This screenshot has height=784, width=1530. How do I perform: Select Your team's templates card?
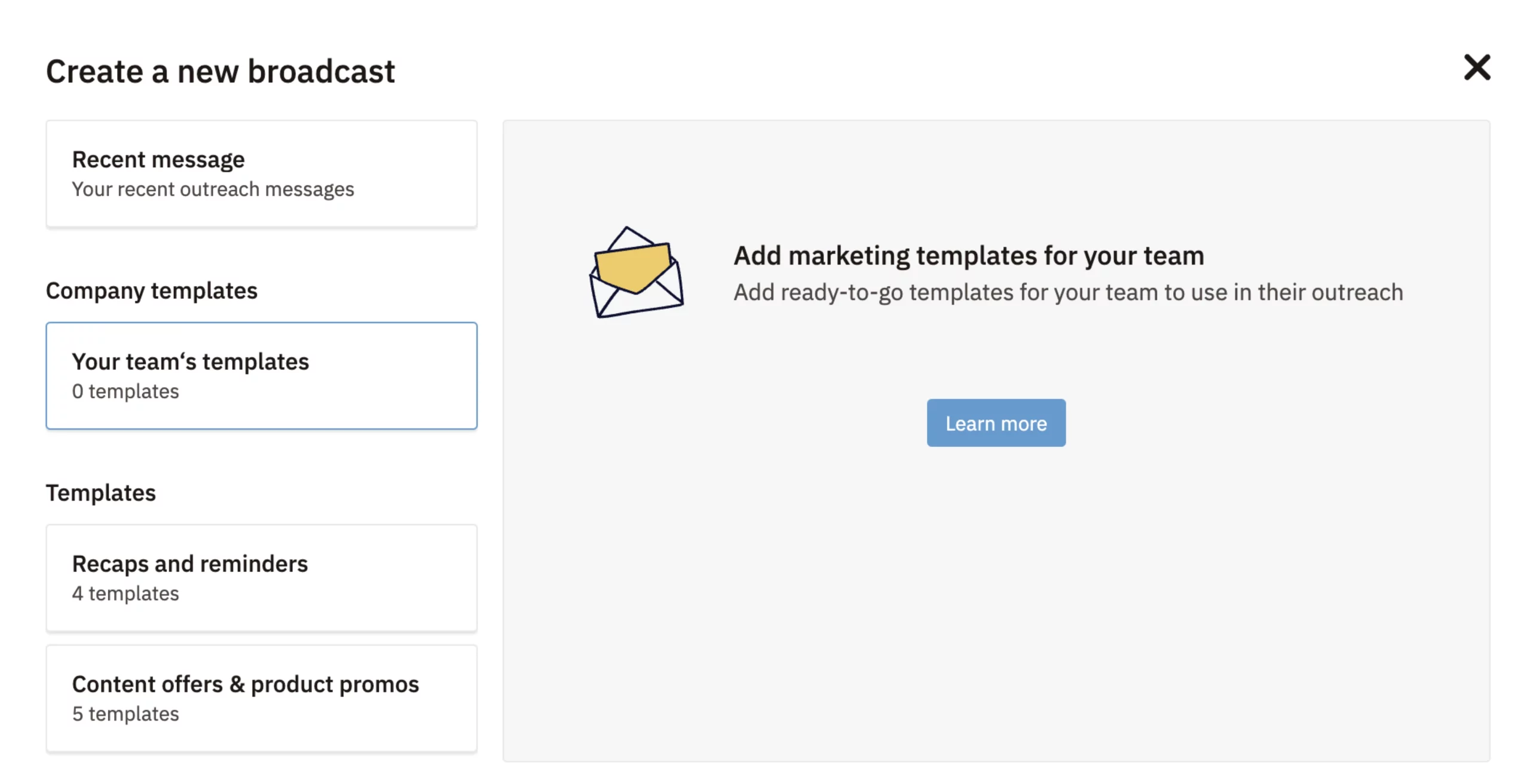(261, 375)
